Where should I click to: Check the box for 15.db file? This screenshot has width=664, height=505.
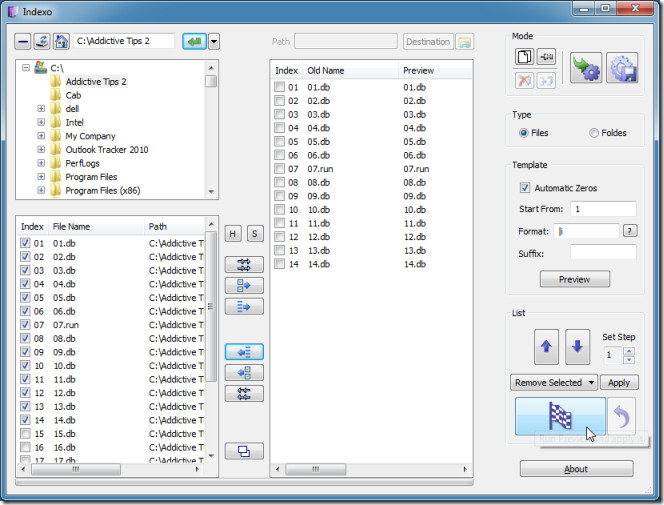coord(25,434)
